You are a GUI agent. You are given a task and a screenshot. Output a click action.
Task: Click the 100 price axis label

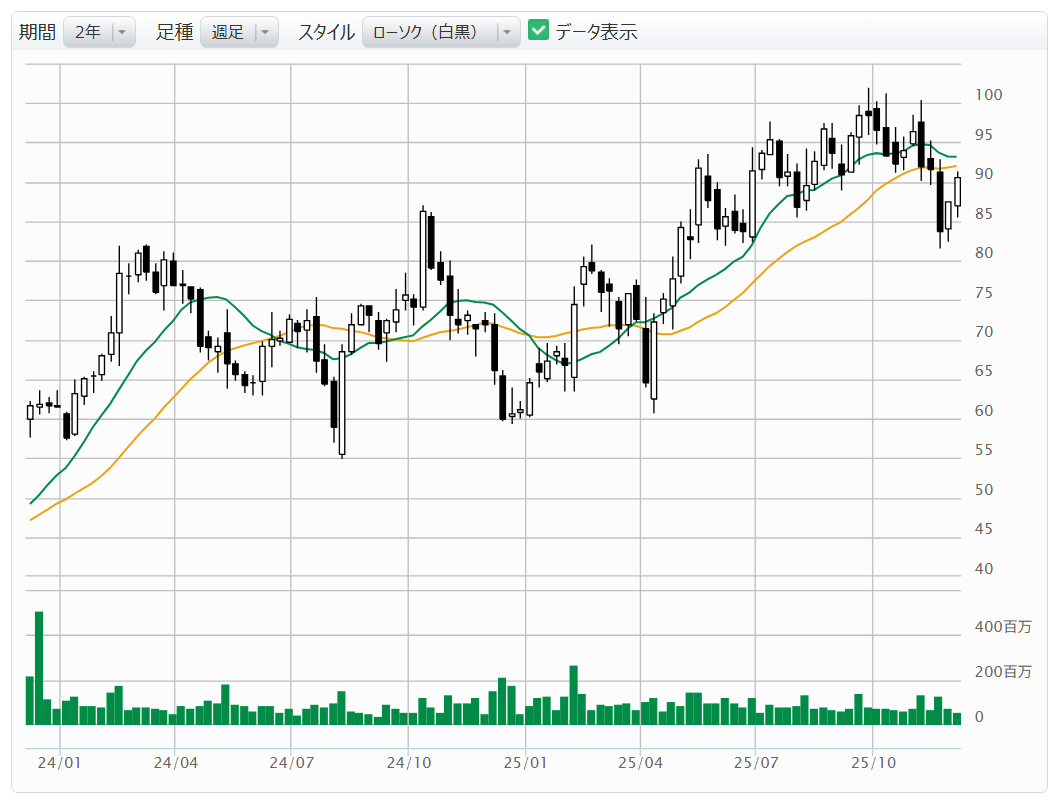click(x=989, y=95)
